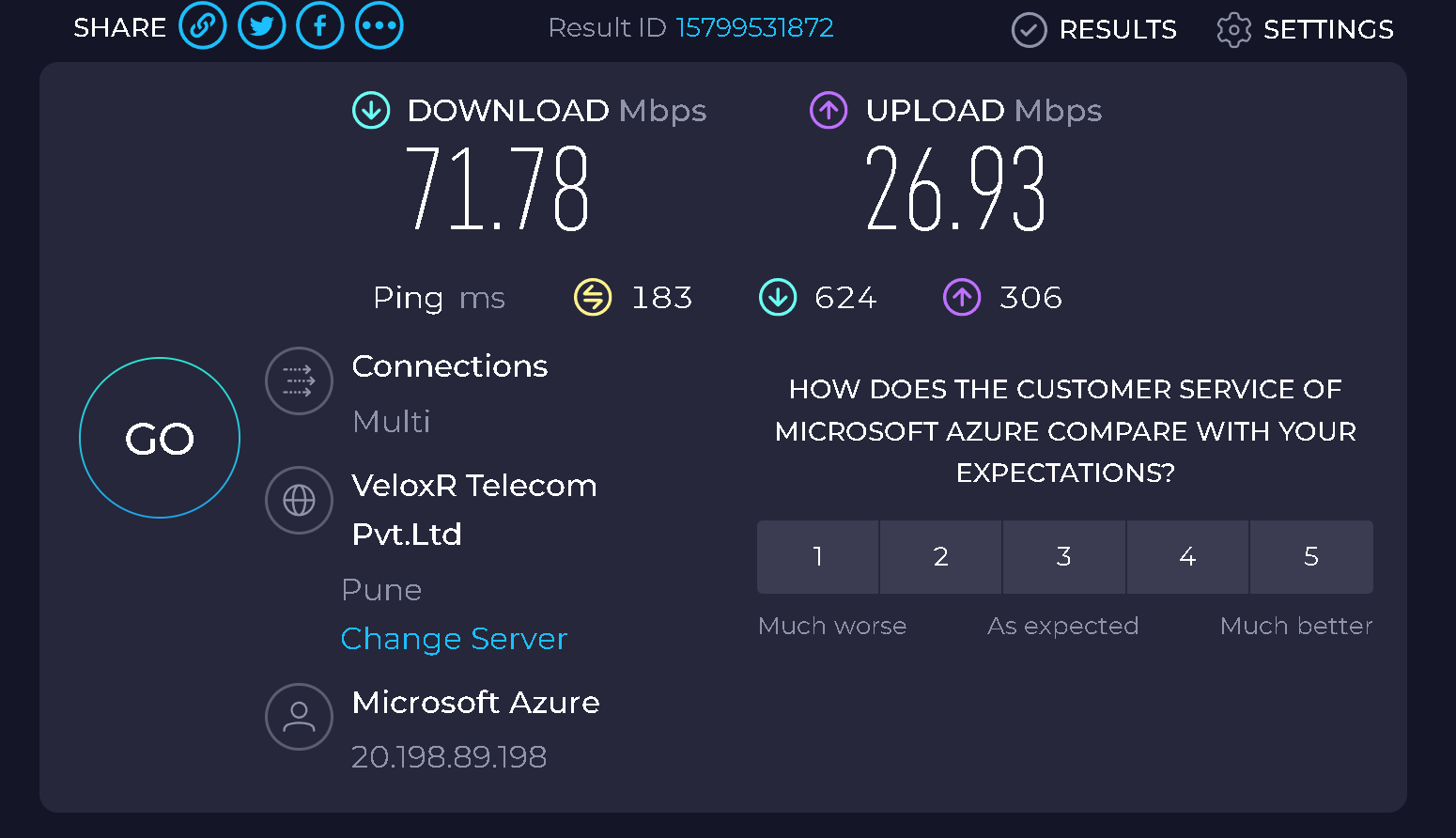Click the Connections mode icon
Viewport: 1456px width, 838px height.
pyautogui.click(x=299, y=381)
